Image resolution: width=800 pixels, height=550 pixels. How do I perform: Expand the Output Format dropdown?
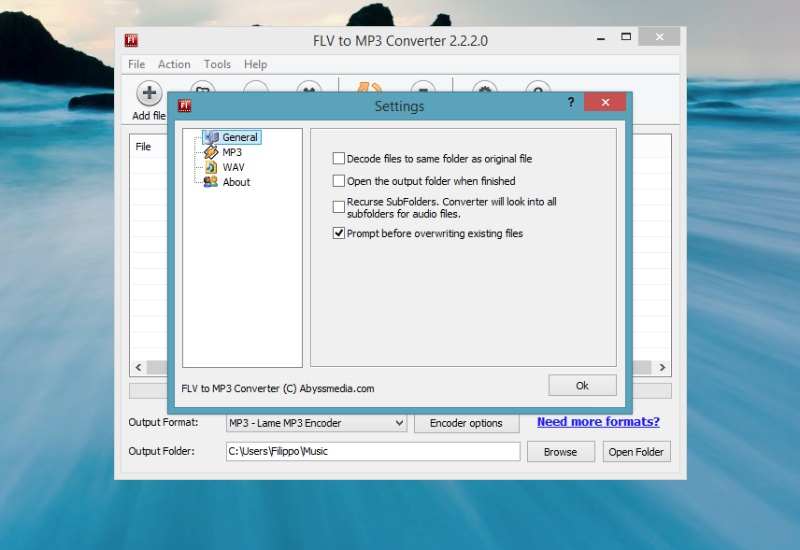click(399, 423)
